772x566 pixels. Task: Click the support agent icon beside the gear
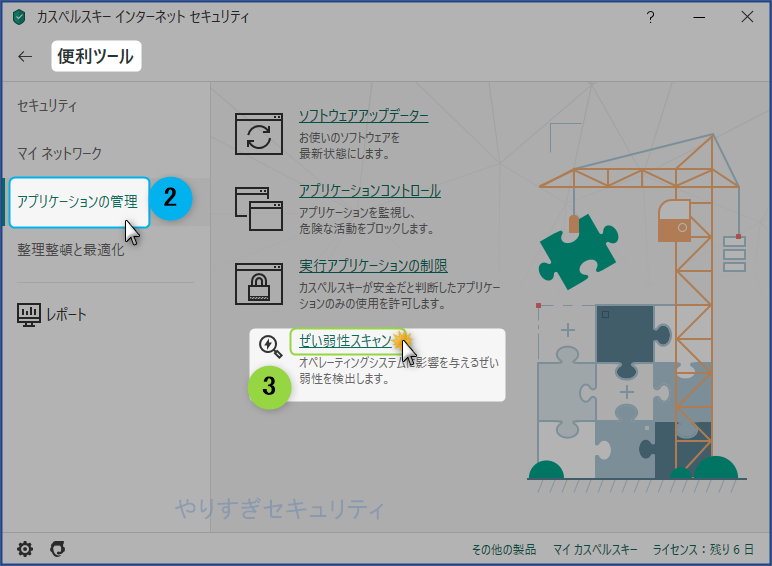pyautogui.click(x=58, y=549)
